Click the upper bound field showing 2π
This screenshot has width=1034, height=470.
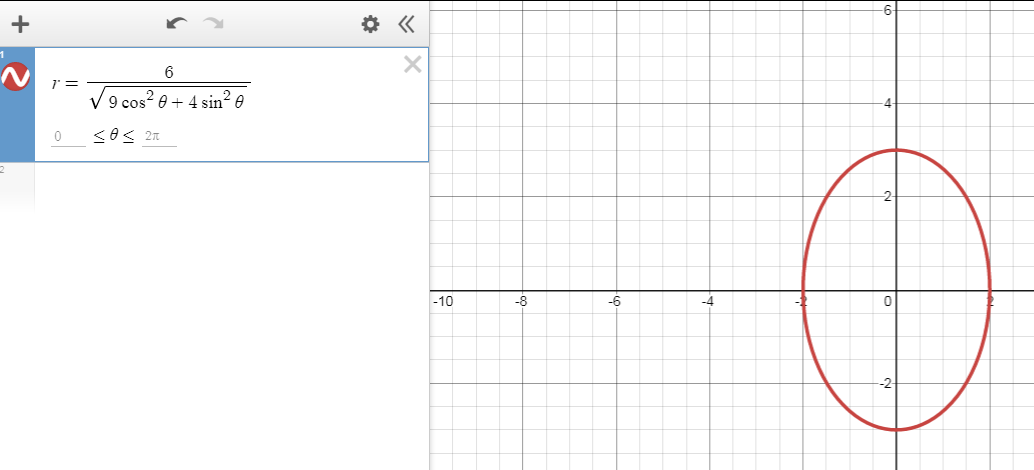tap(159, 136)
